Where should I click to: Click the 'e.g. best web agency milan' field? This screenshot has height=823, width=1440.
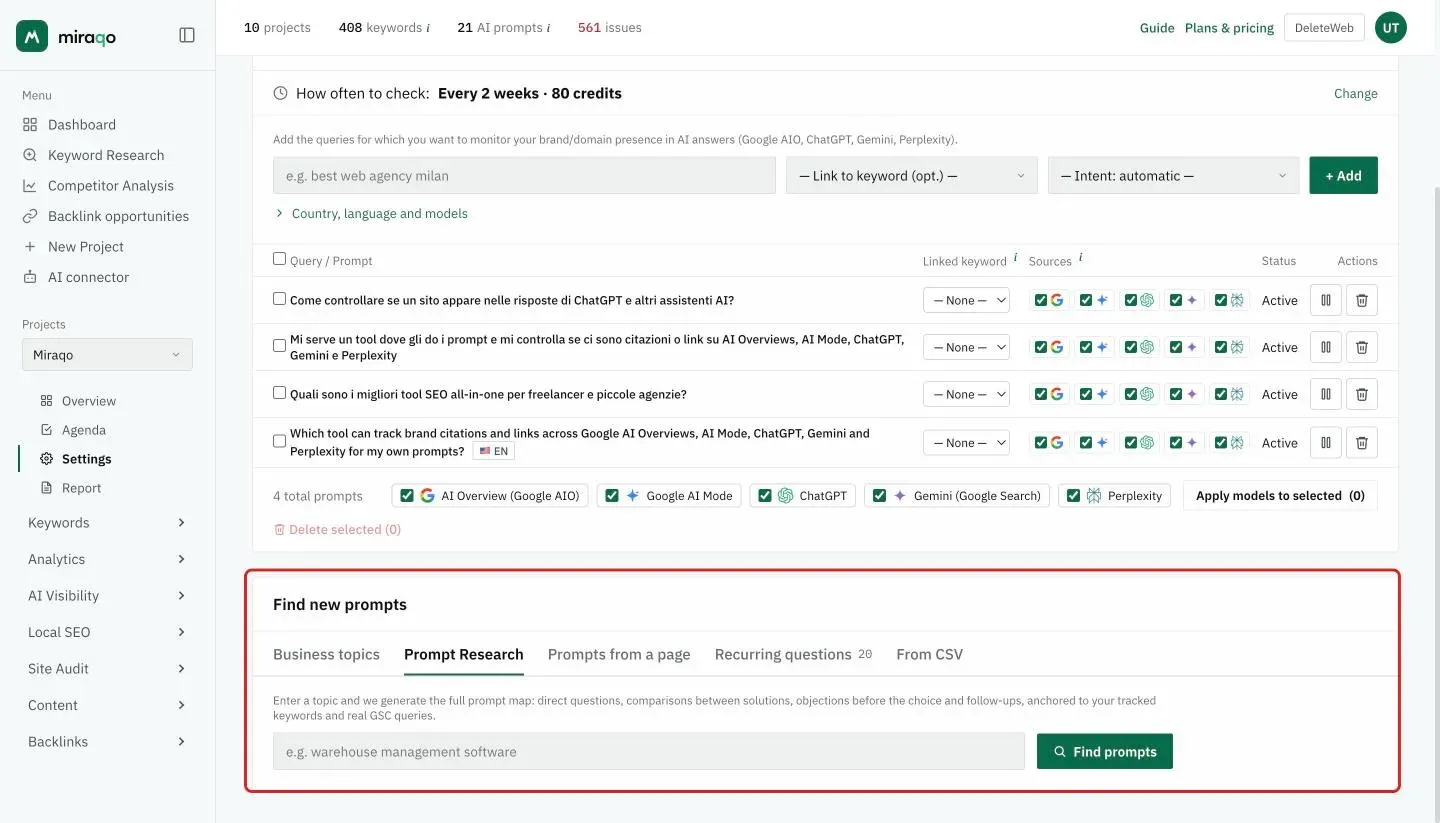524,175
